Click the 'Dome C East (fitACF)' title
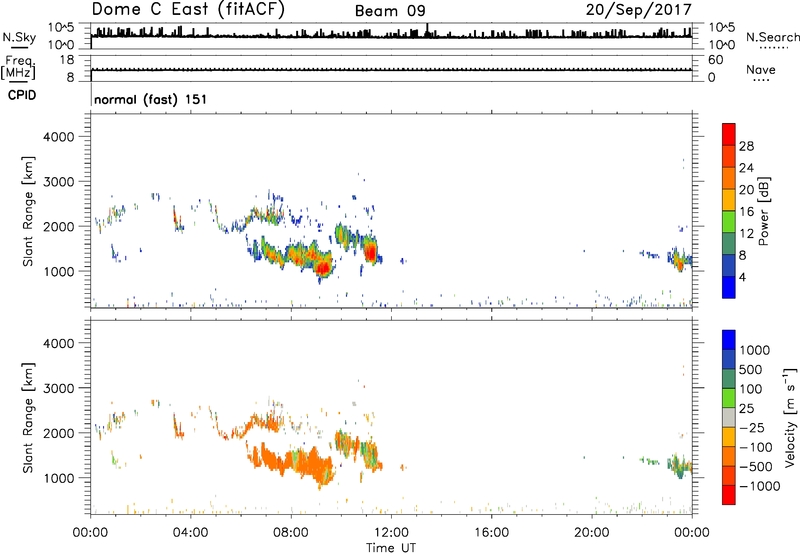 click(188, 10)
